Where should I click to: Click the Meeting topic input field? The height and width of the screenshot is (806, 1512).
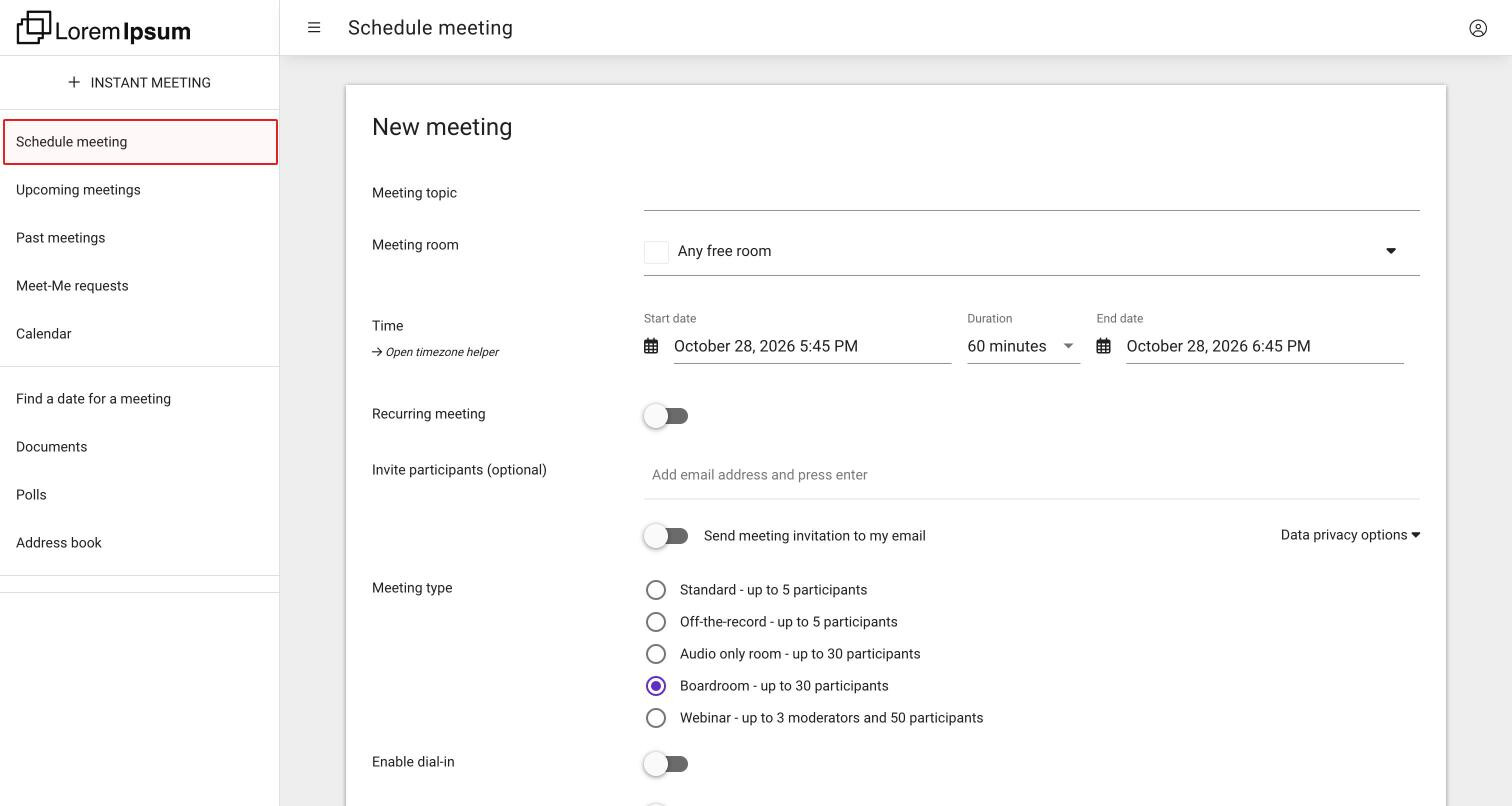tap(1032, 193)
